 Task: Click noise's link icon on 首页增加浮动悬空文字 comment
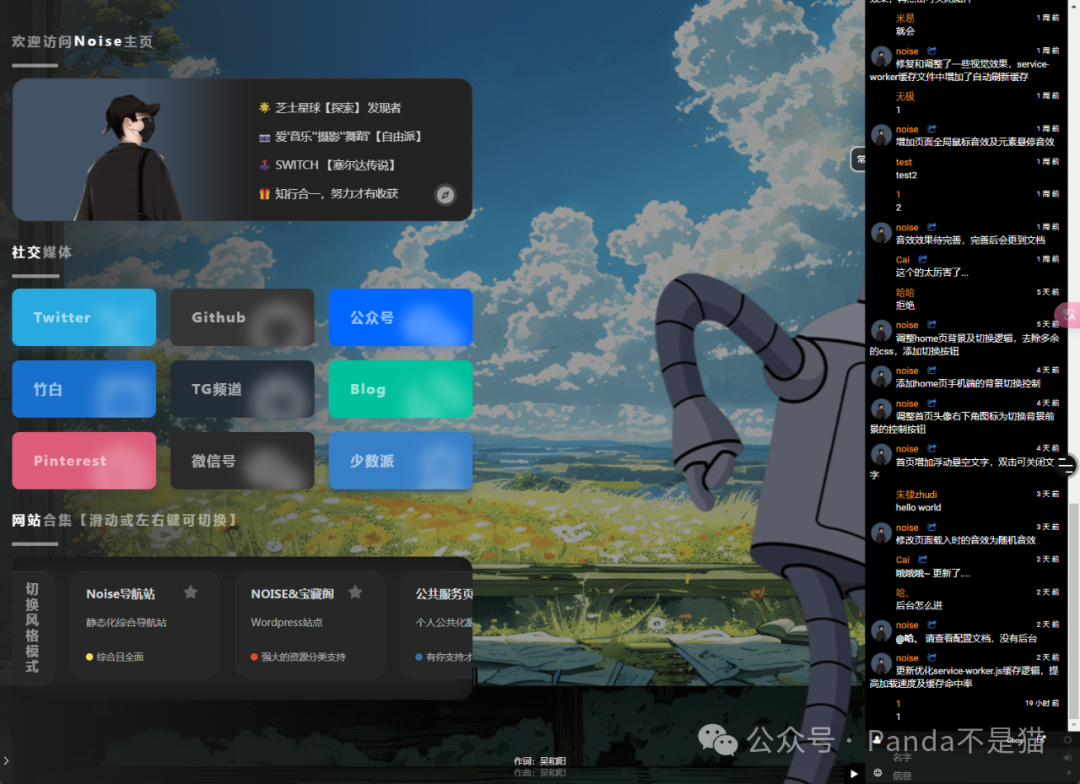click(932, 448)
